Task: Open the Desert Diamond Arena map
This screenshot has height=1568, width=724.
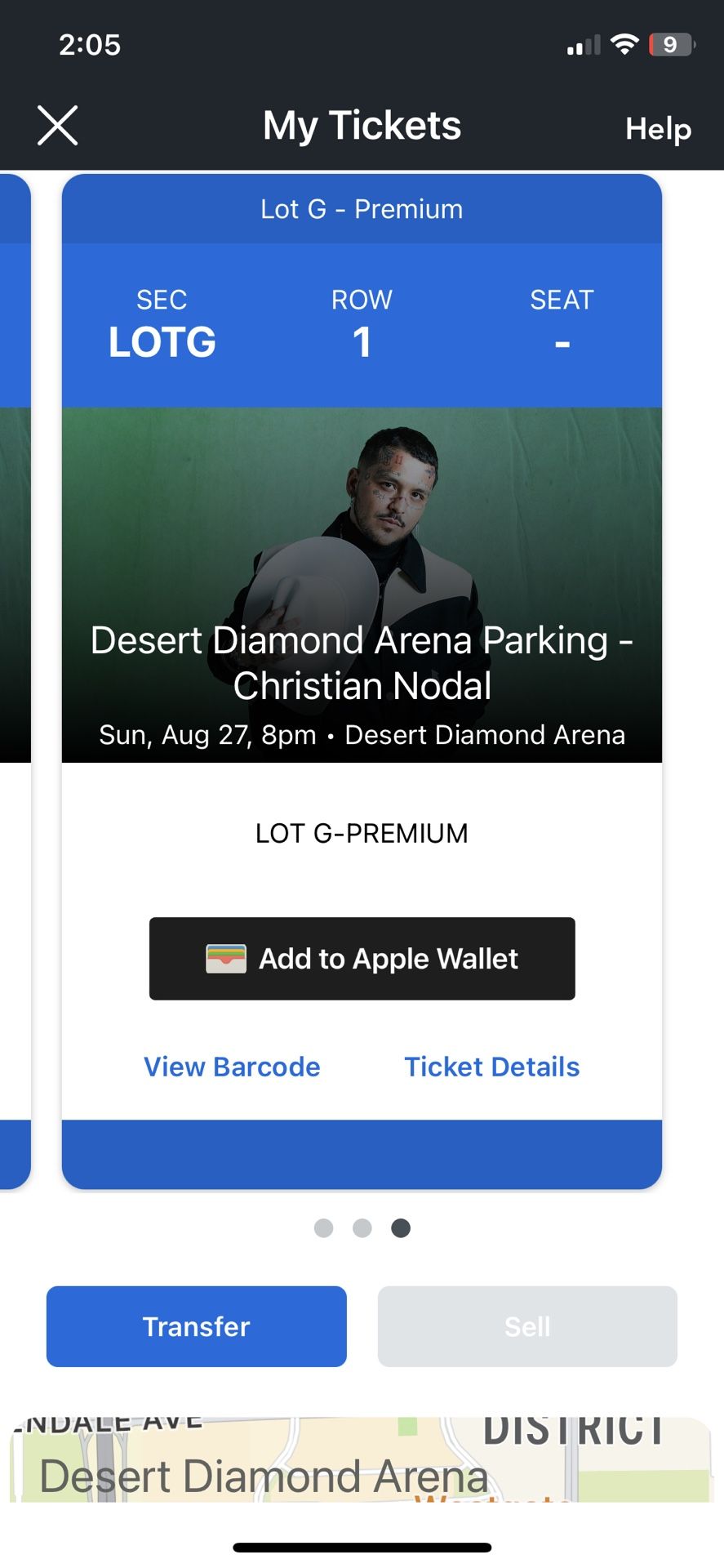Action: click(362, 1460)
